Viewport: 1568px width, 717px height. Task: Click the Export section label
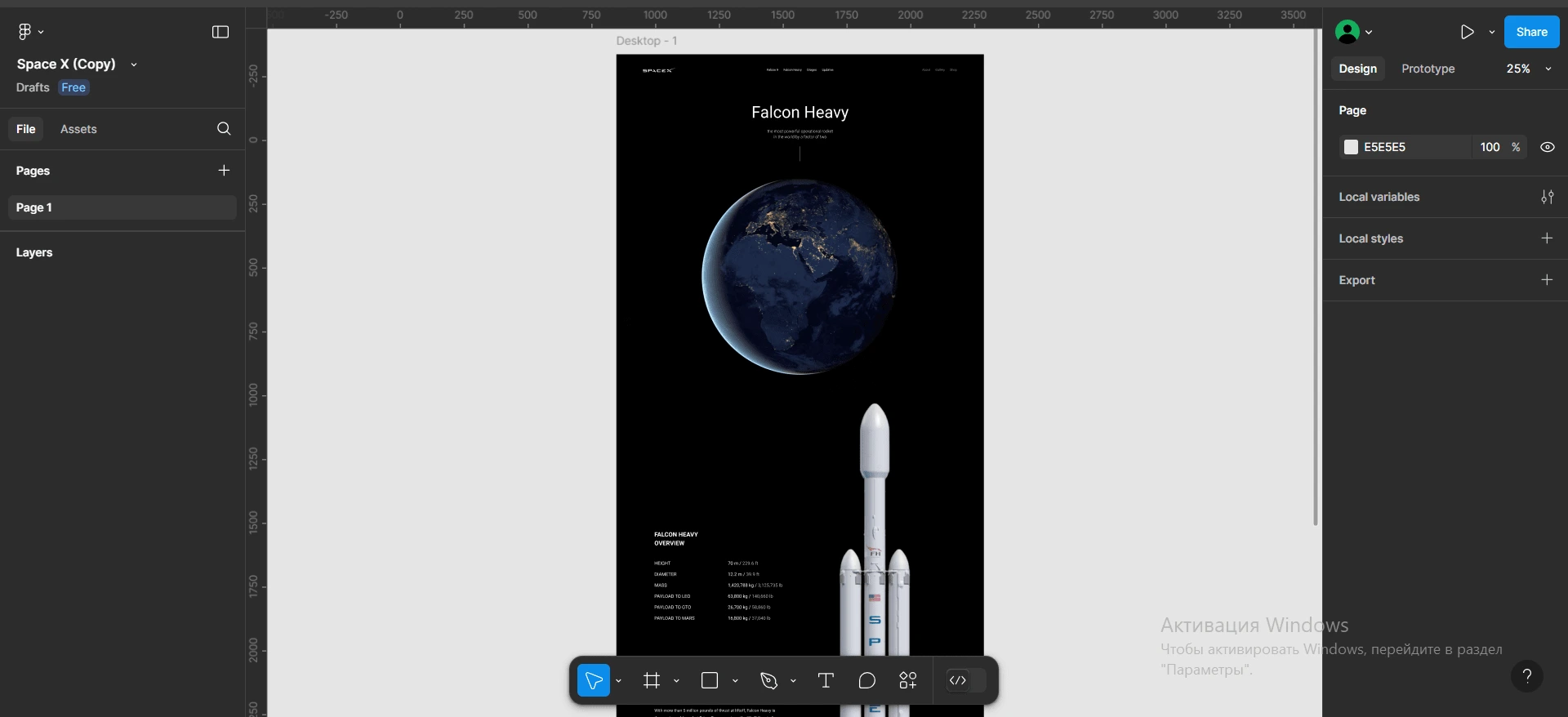tap(1356, 280)
